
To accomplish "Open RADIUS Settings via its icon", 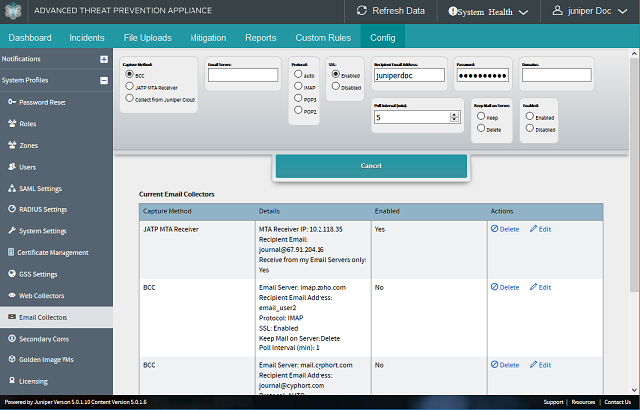I will coord(11,209).
